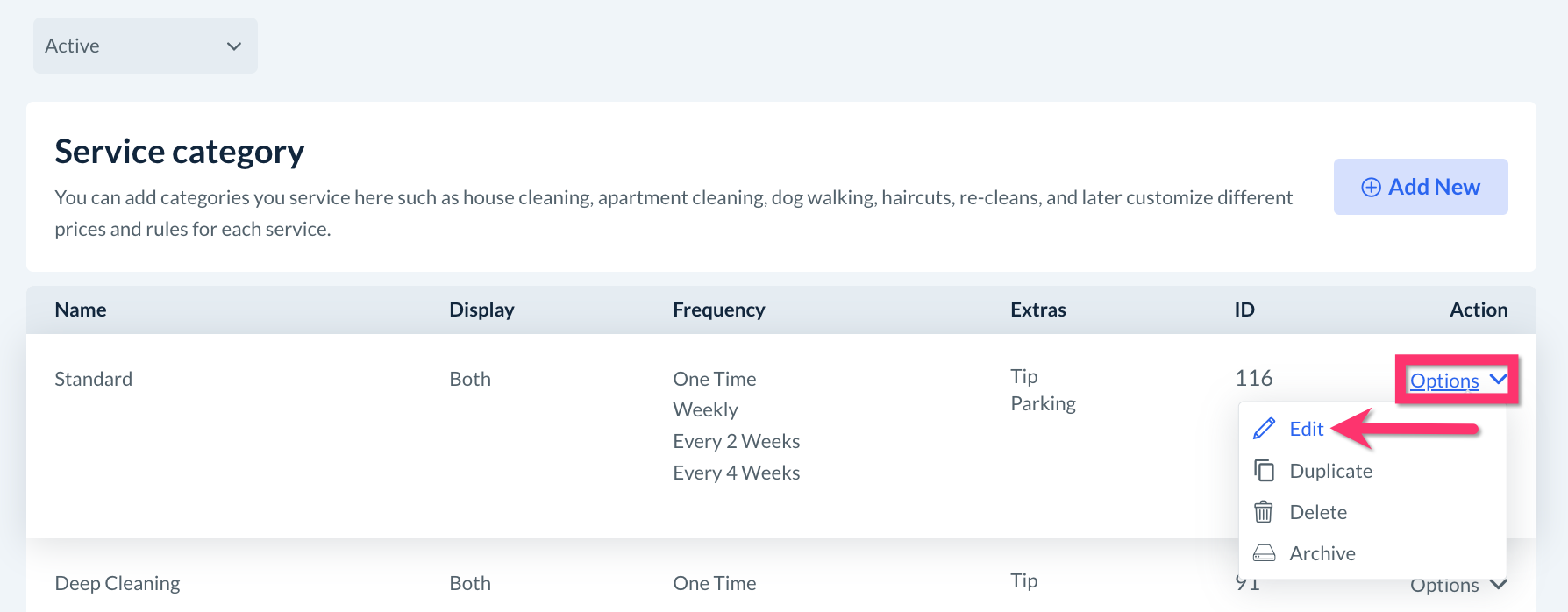Click the pencil Edit icon
The height and width of the screenshot is (612, 1568).
tap(1264, 429)
